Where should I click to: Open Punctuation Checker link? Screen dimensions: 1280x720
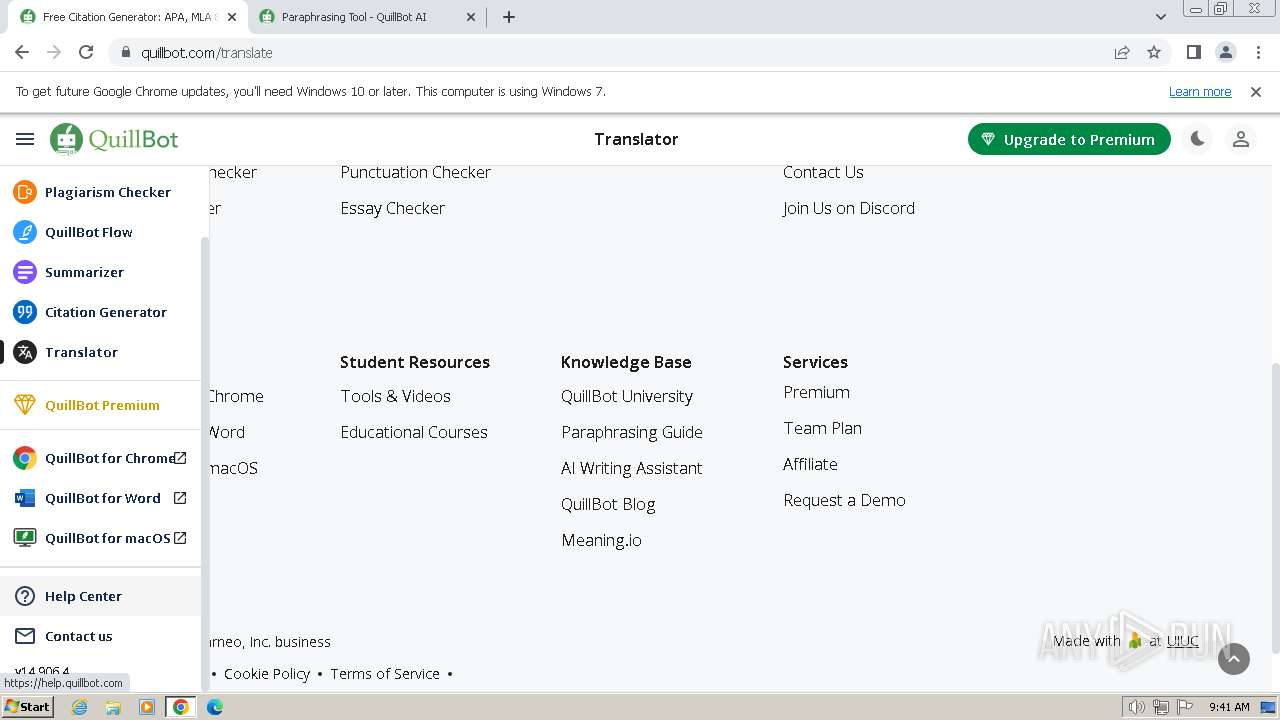point(415,172)
